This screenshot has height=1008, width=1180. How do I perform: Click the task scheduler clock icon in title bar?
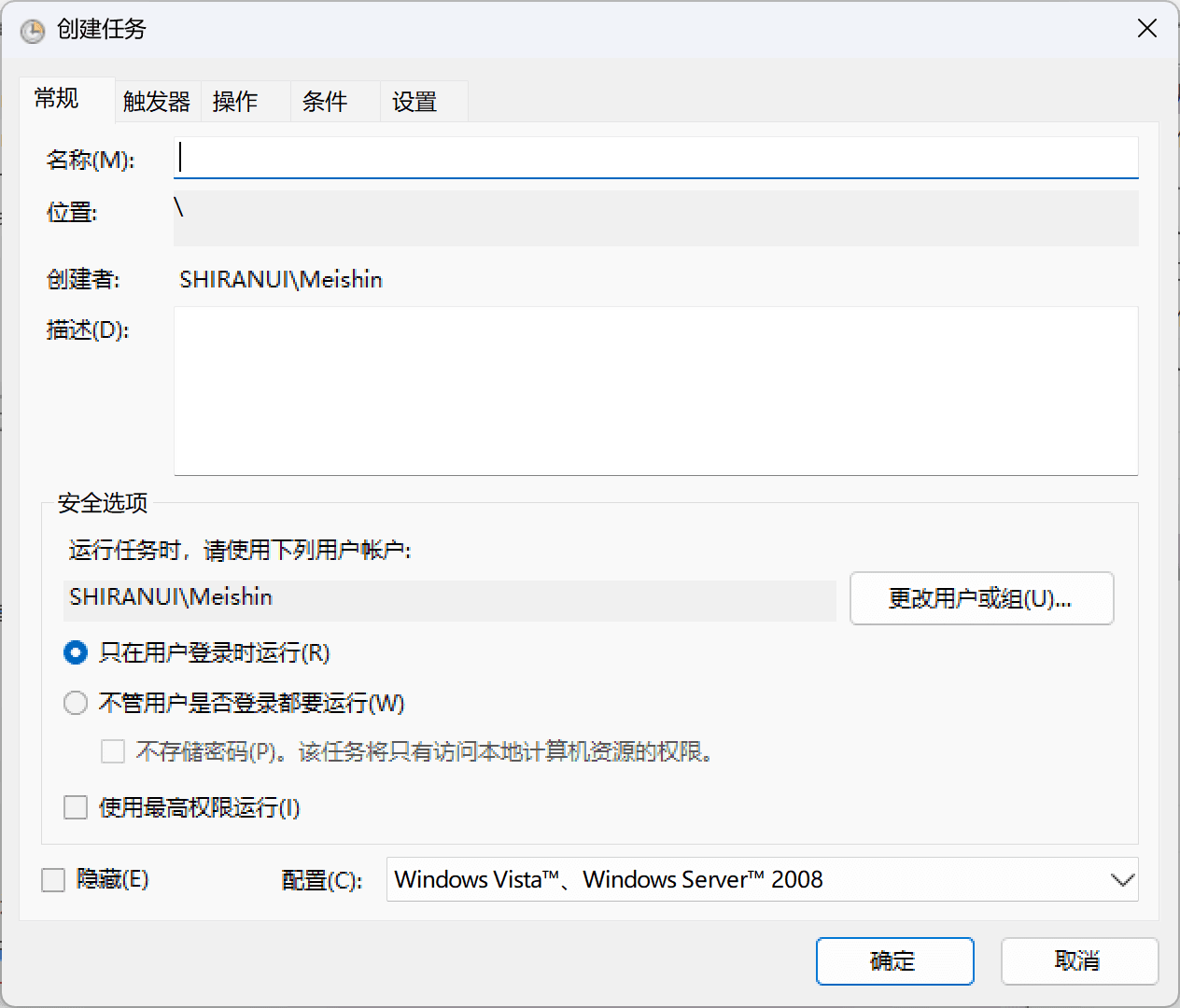pyautogui.click(x=32, y=31)
